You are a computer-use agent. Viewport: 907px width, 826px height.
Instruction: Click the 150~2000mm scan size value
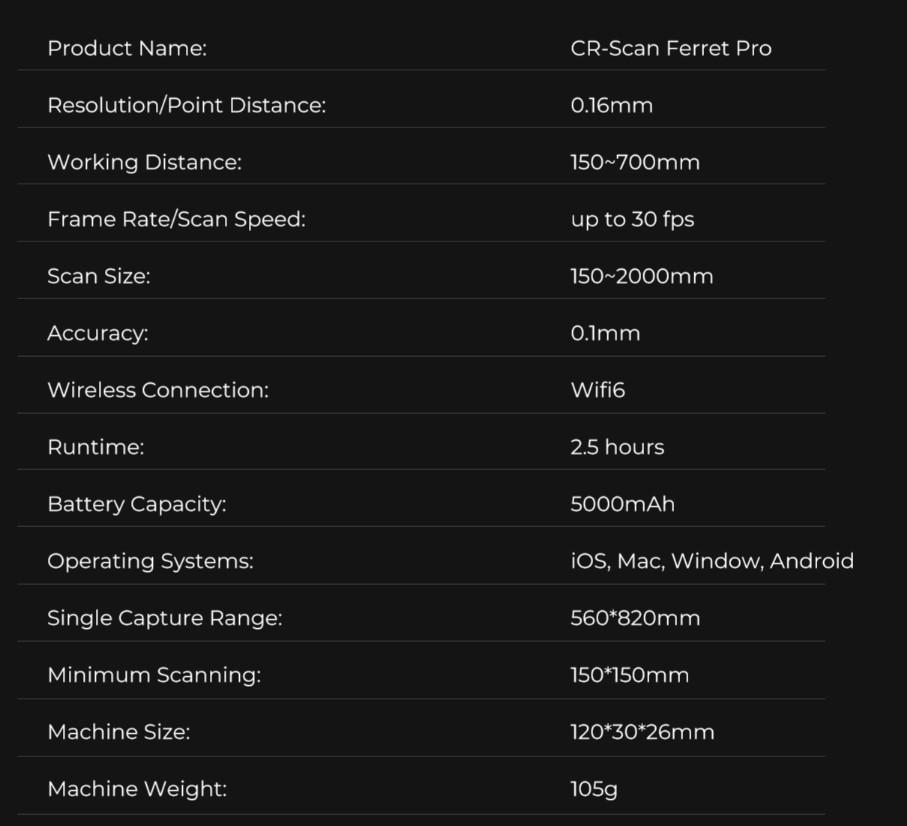coord(642,276)
